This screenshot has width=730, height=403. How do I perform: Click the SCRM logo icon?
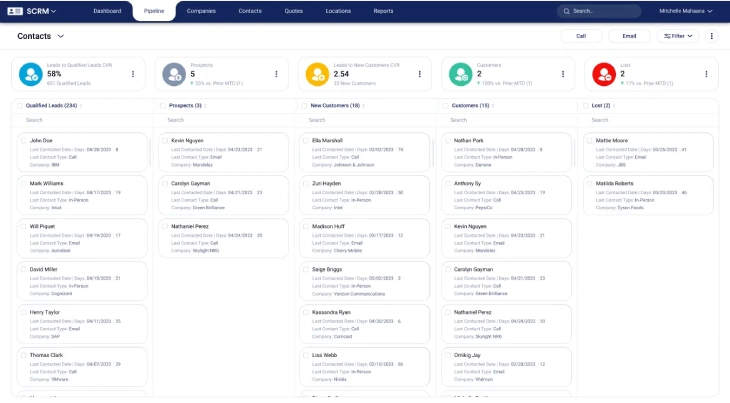[x=15, y=11]
